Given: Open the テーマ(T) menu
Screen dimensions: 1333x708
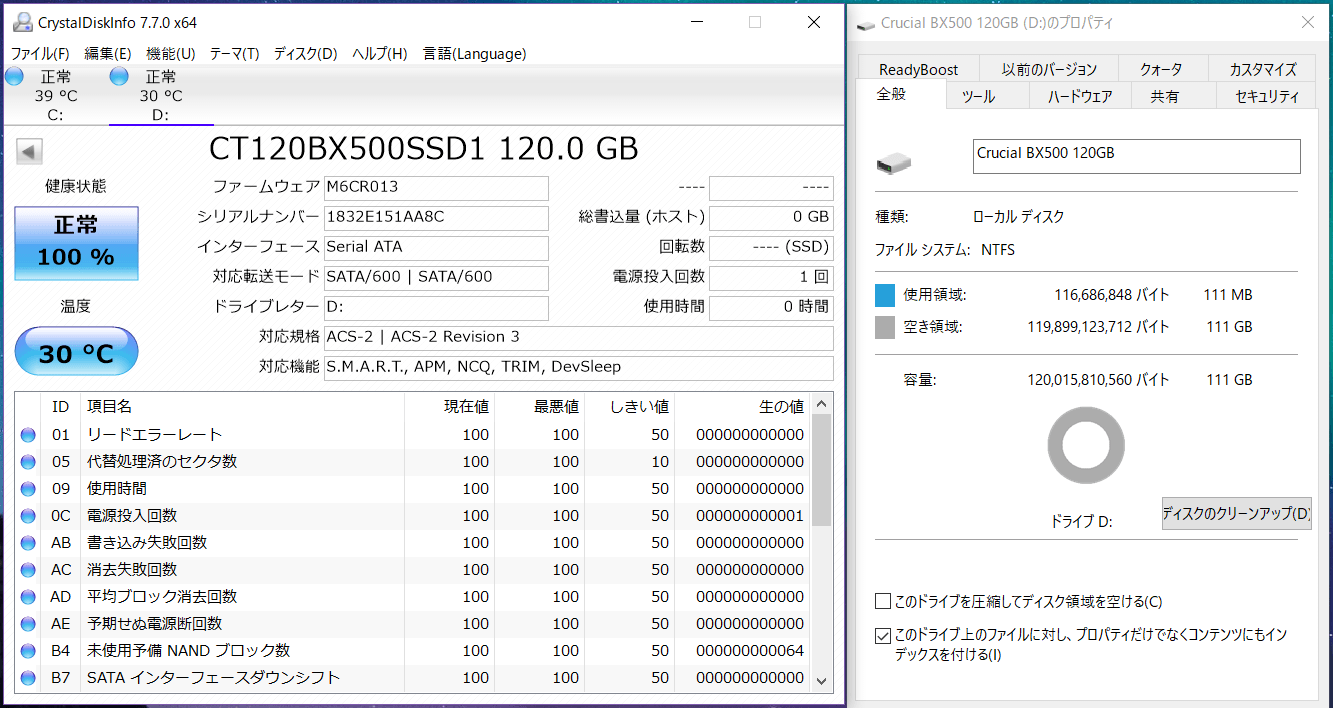Looking at the screenshot, I should pos(235,54).
